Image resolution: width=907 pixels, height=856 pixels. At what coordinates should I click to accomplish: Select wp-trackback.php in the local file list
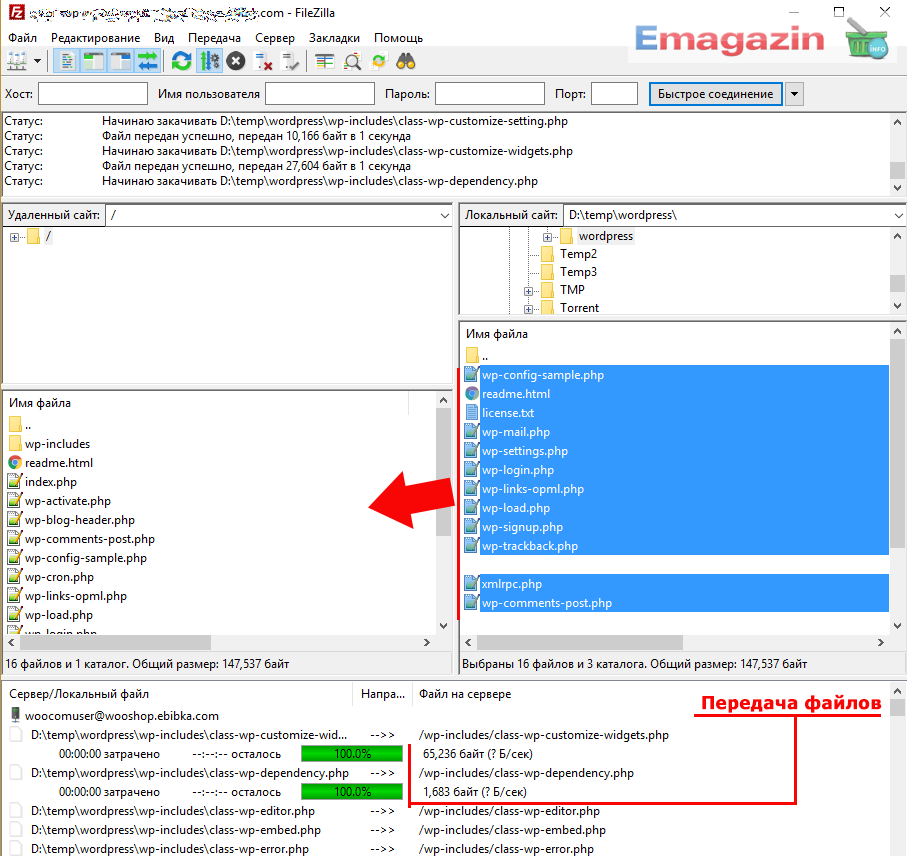pos(677,545)
